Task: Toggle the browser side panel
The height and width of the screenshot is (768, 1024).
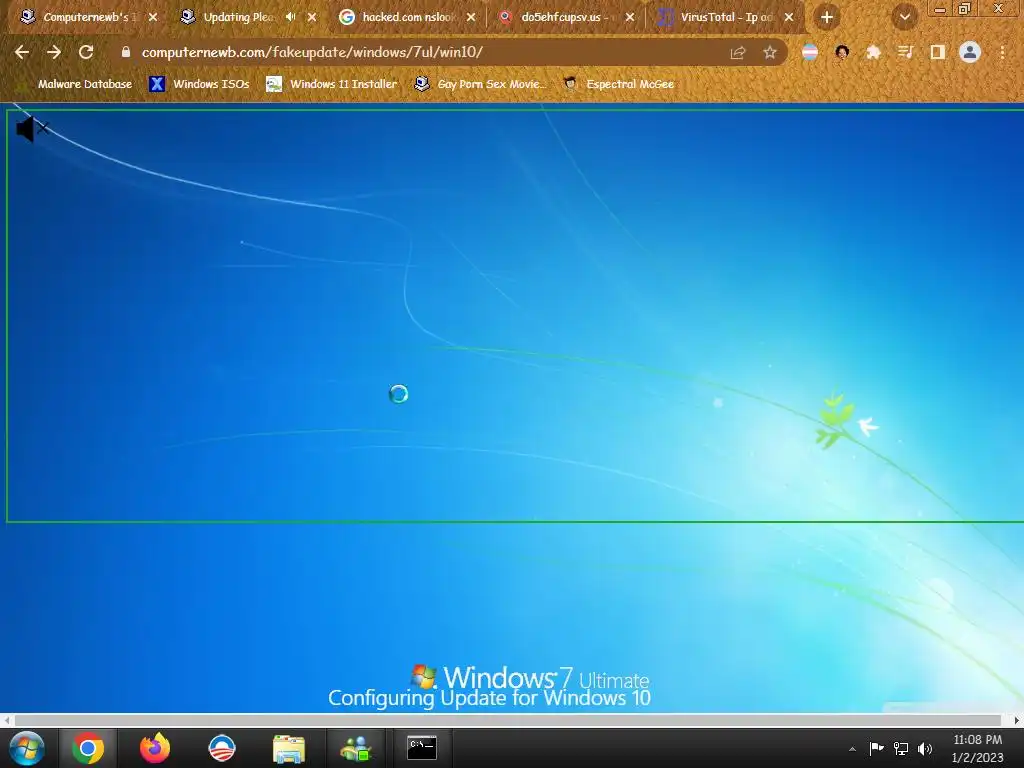Action: click(937, 52)
